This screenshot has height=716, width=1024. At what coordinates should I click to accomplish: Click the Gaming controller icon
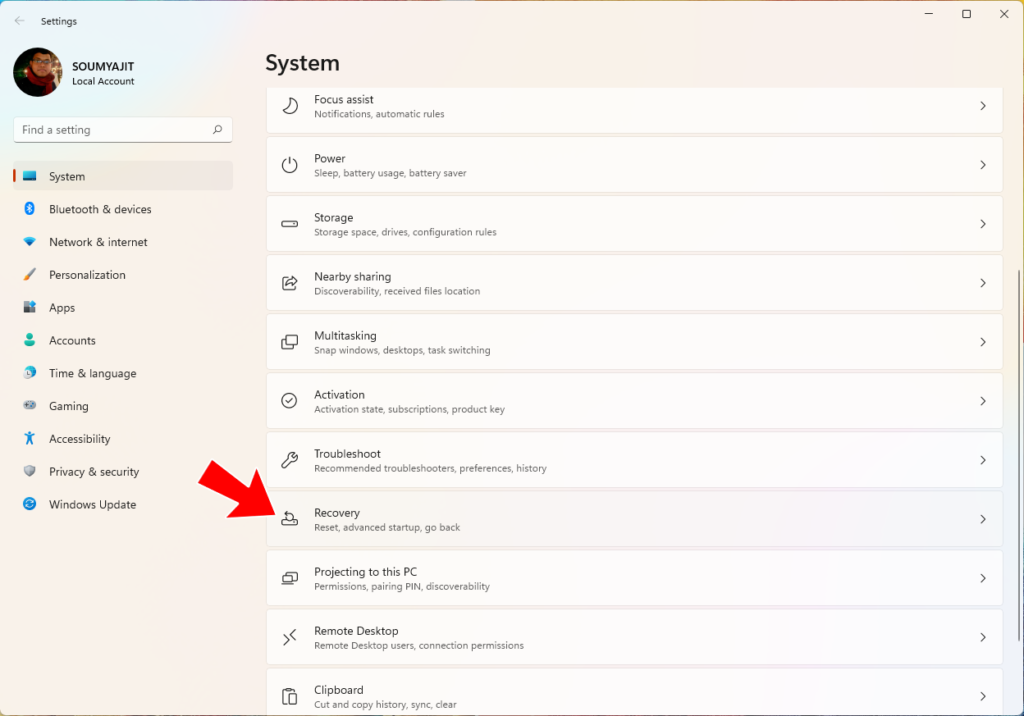[x=29, y=405]
